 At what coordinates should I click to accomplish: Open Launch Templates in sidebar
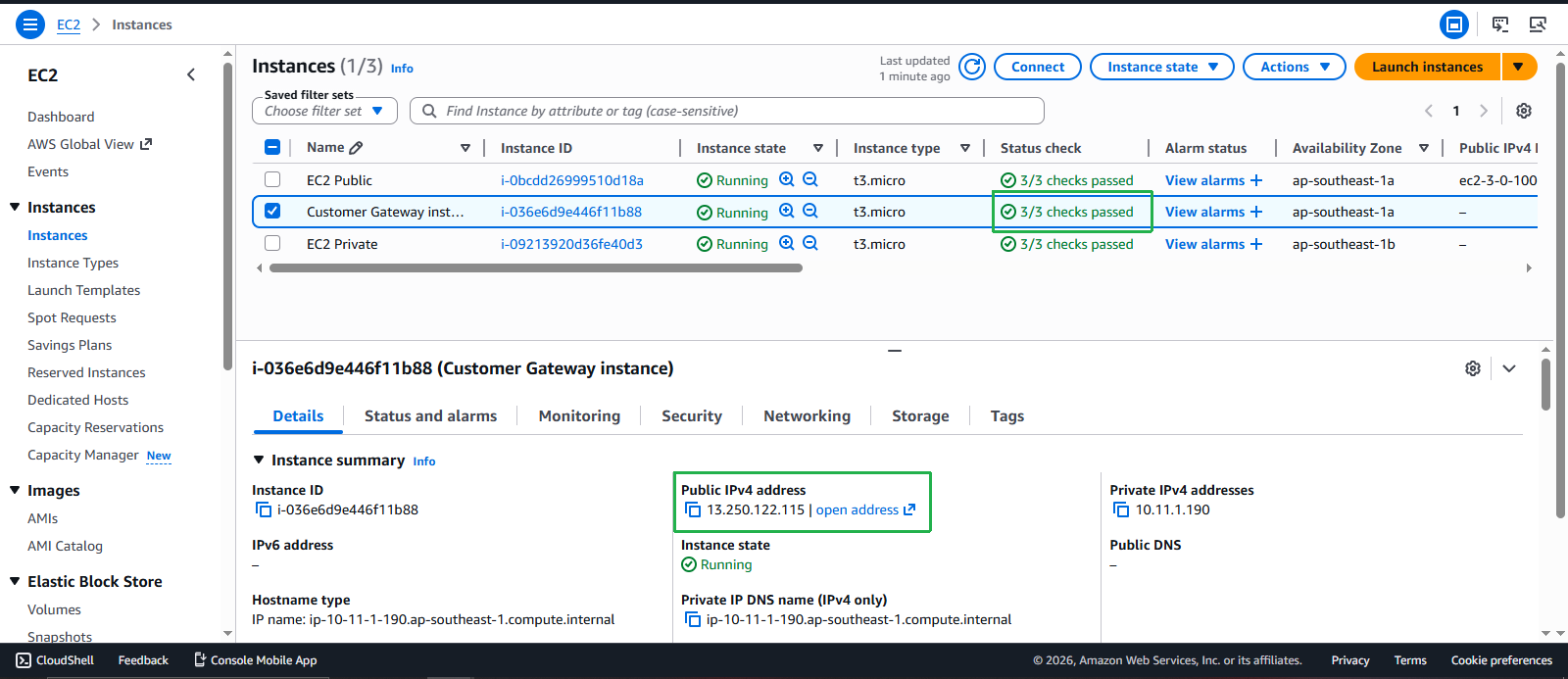click(83, 290)
